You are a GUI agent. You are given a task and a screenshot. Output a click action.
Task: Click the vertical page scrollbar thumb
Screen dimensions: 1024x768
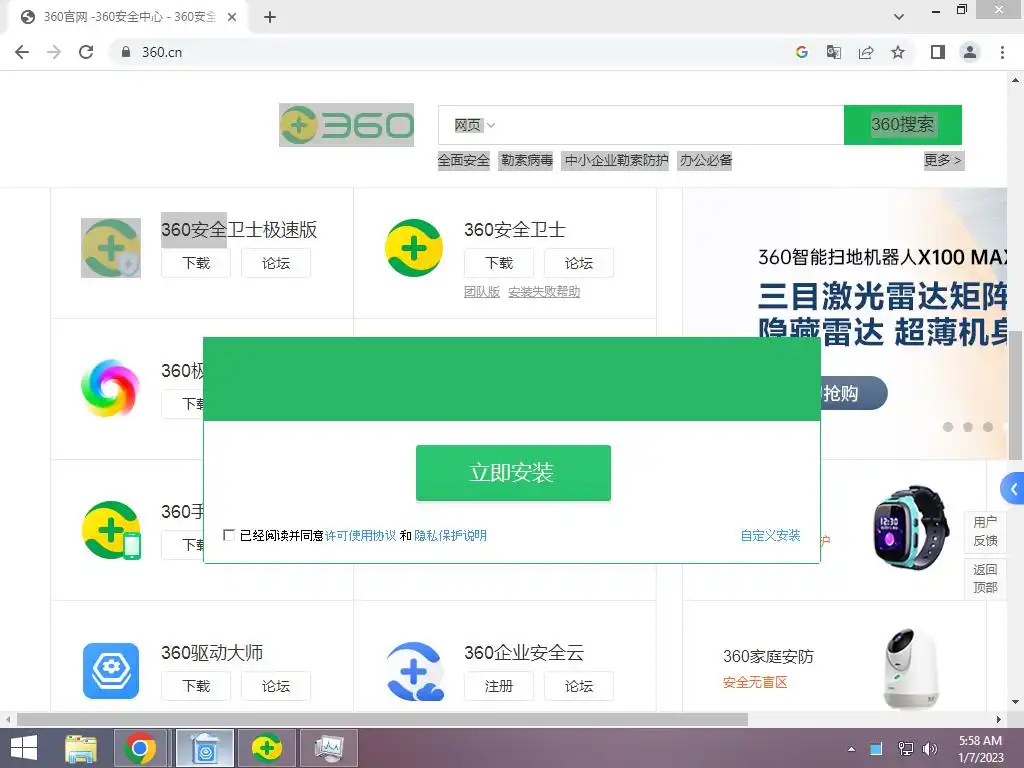pyautogui.click(x=1016, y=395)
